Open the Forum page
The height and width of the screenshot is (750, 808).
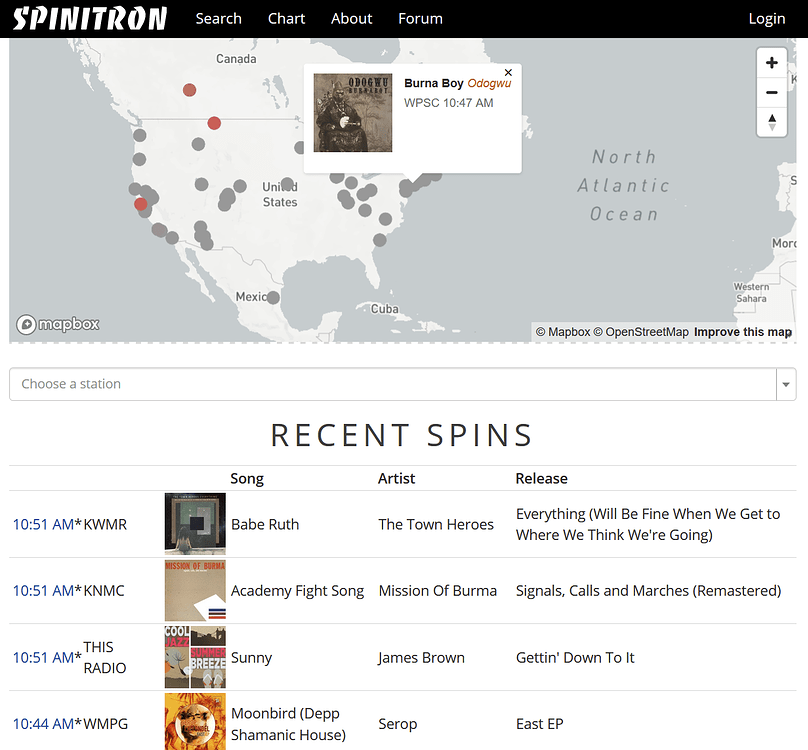(x=419, y=18)
